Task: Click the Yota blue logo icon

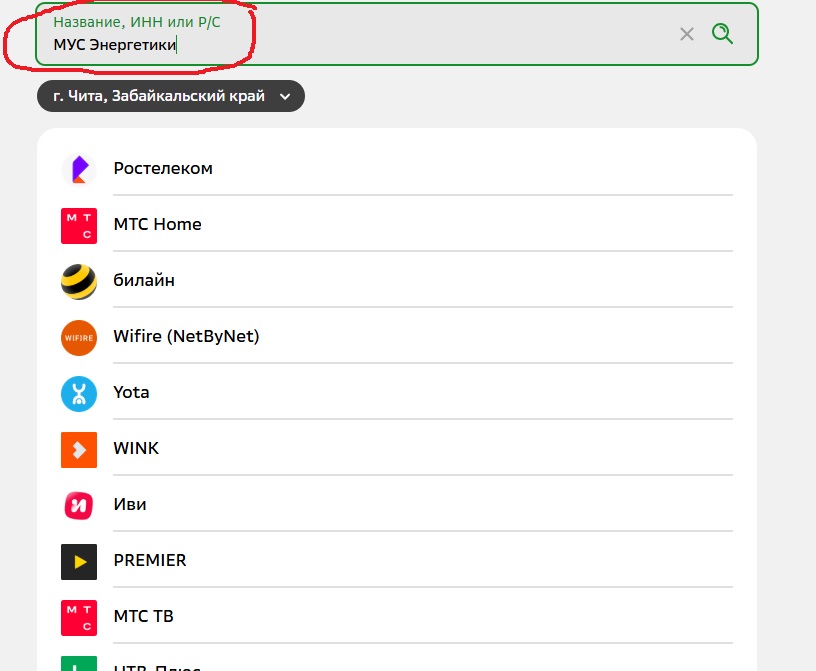Action: (x=79, y=393)
